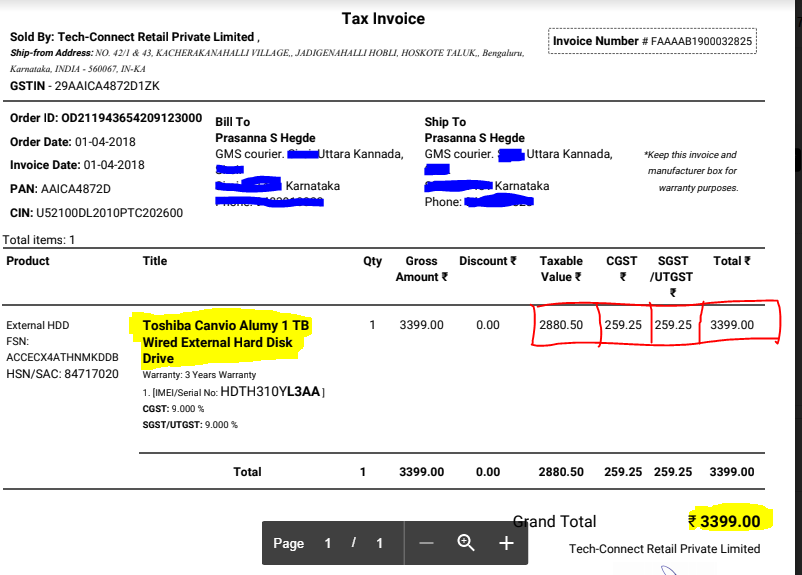Click the current page number field

327,543
